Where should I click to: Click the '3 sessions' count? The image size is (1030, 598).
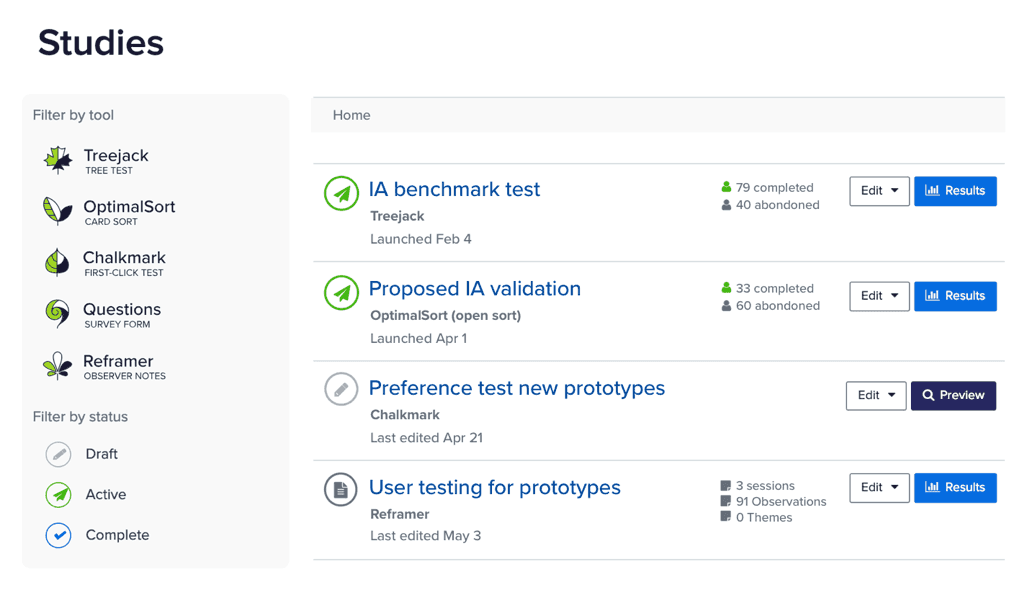[x=765, y=486]
